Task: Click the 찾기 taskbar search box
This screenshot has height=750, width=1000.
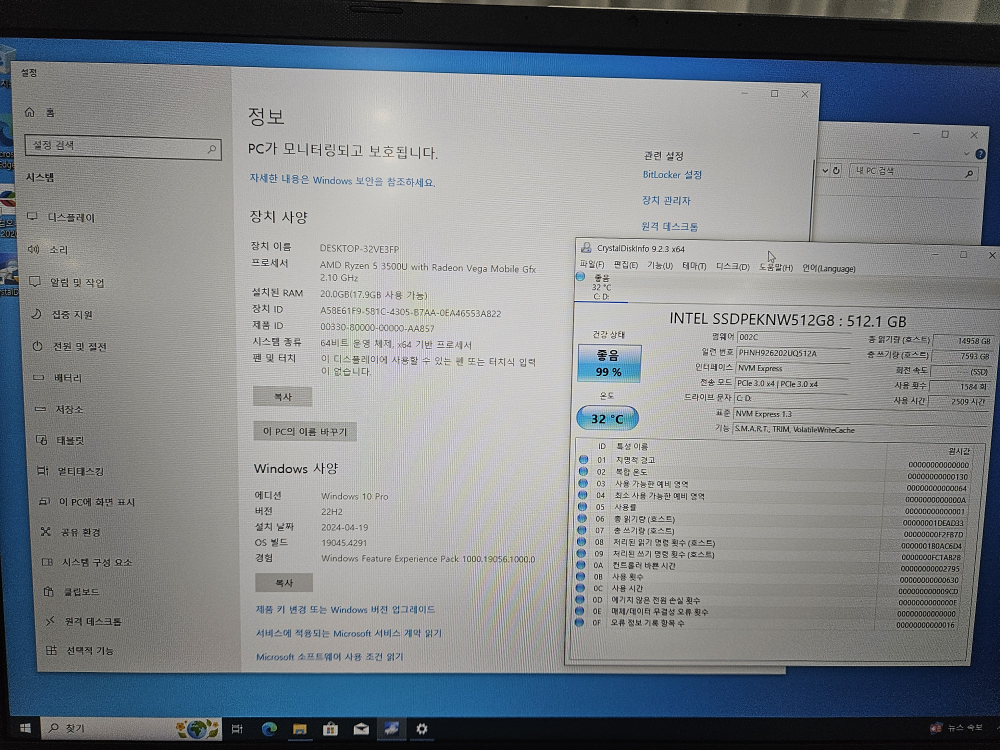Action: click(x=131, y=728)
